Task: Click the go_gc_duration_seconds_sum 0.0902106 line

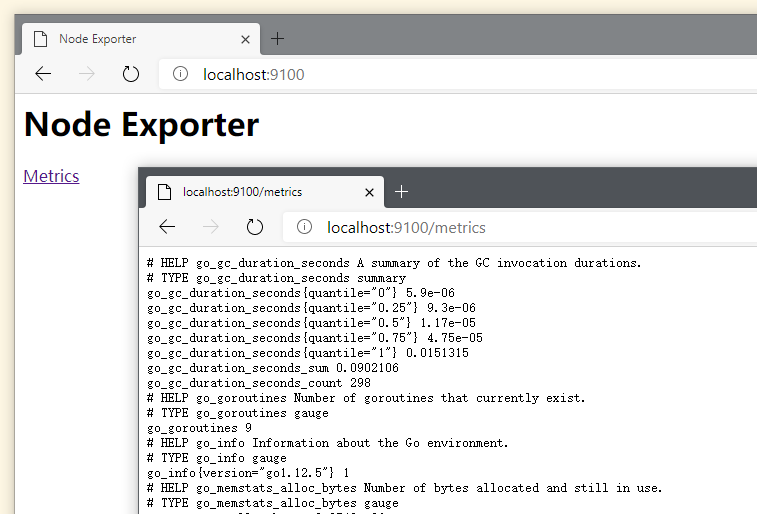Action: point(273,368)
